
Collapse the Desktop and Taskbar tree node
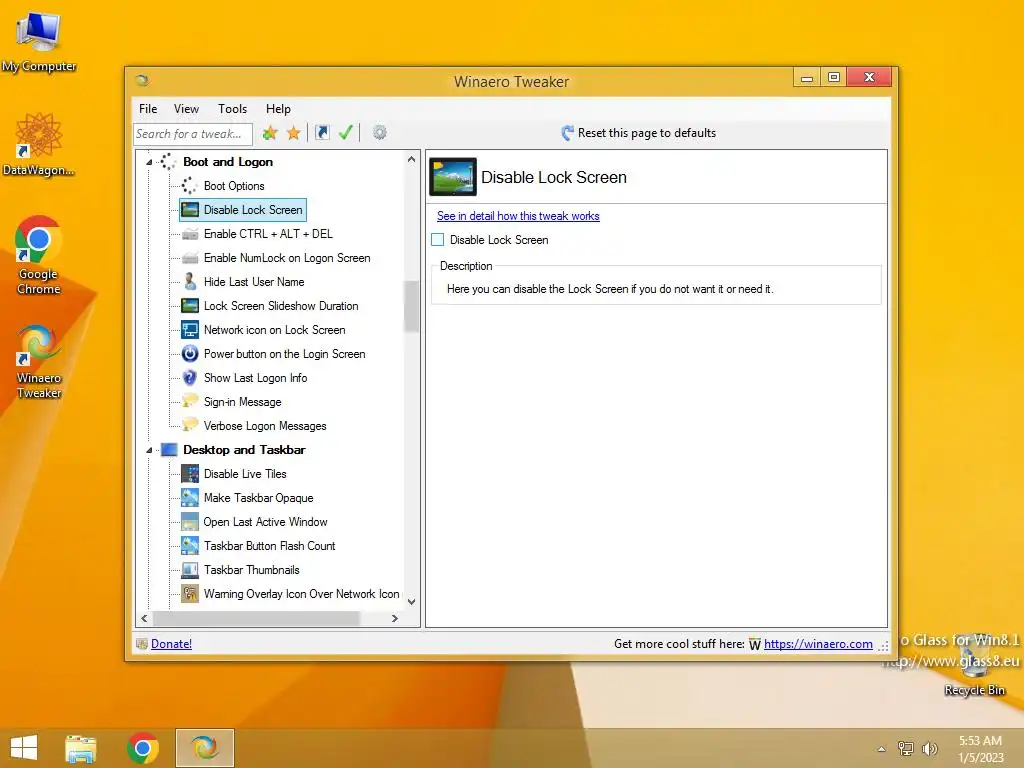pos(149,450)
